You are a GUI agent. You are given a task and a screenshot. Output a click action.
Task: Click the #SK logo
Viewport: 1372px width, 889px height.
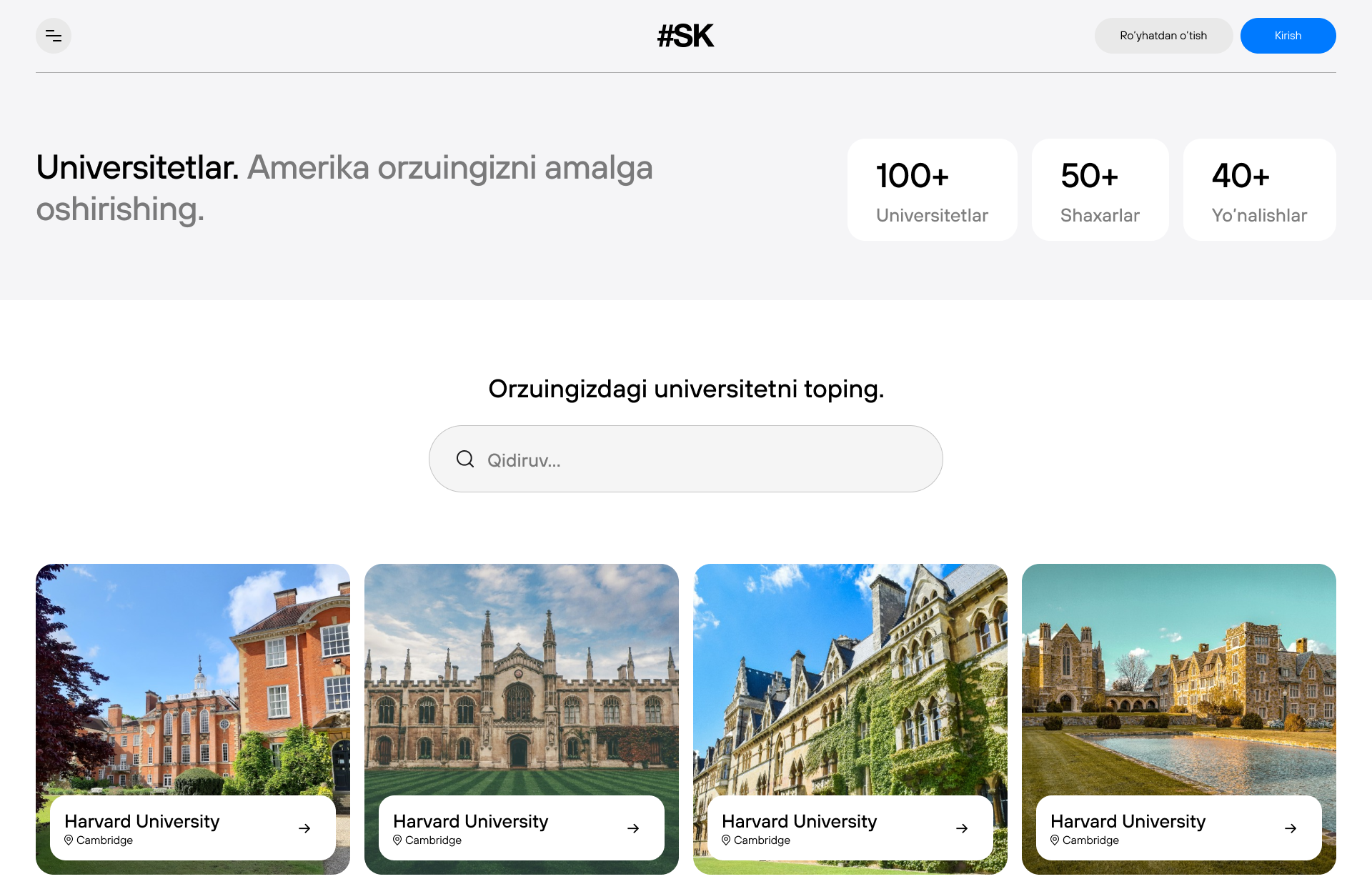pos(685,36)
